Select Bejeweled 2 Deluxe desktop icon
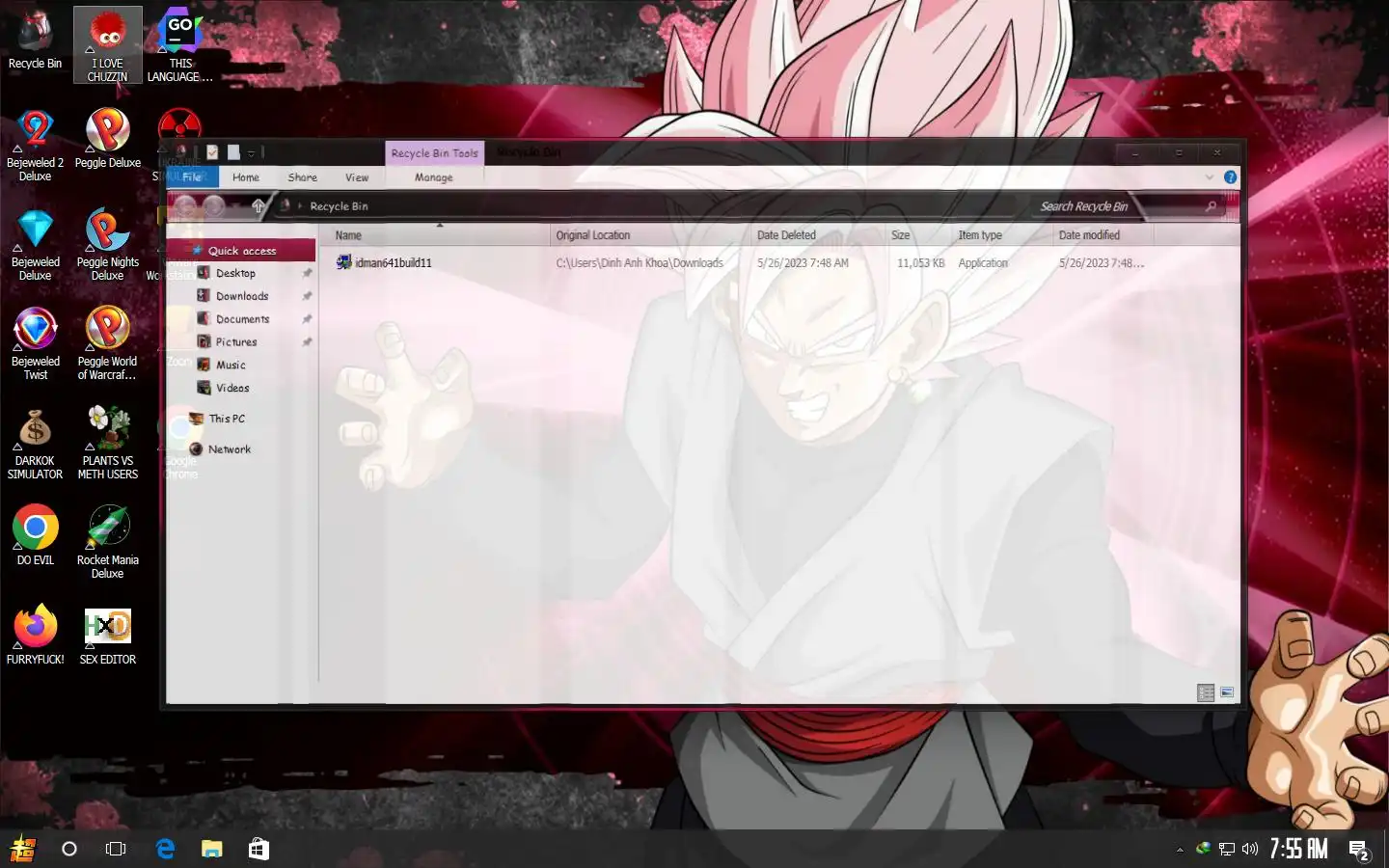The height and width of the screenshot is (868, 1389). point(35,145)
